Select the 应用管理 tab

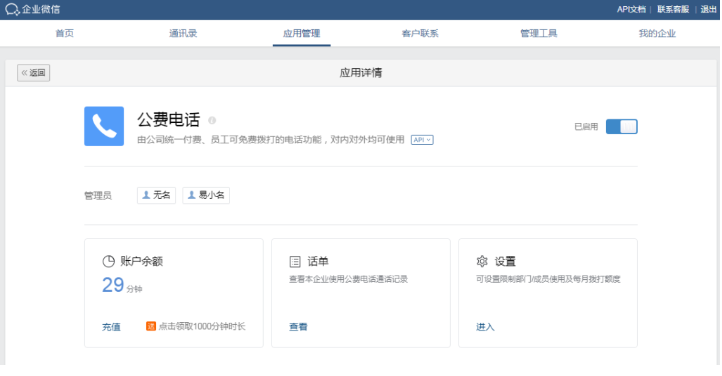tap(302, 33)
